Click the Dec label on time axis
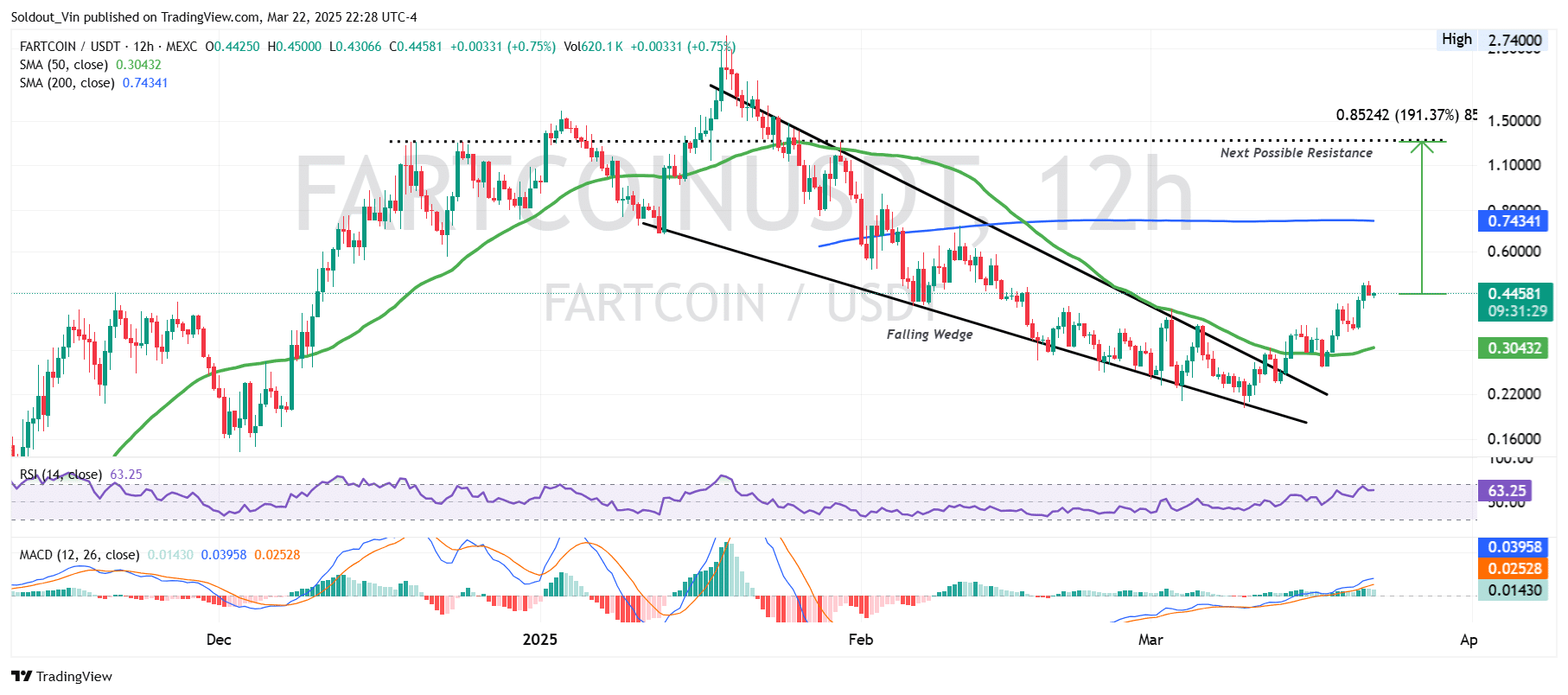1568x695 pixels. click(x=219, y=640)
